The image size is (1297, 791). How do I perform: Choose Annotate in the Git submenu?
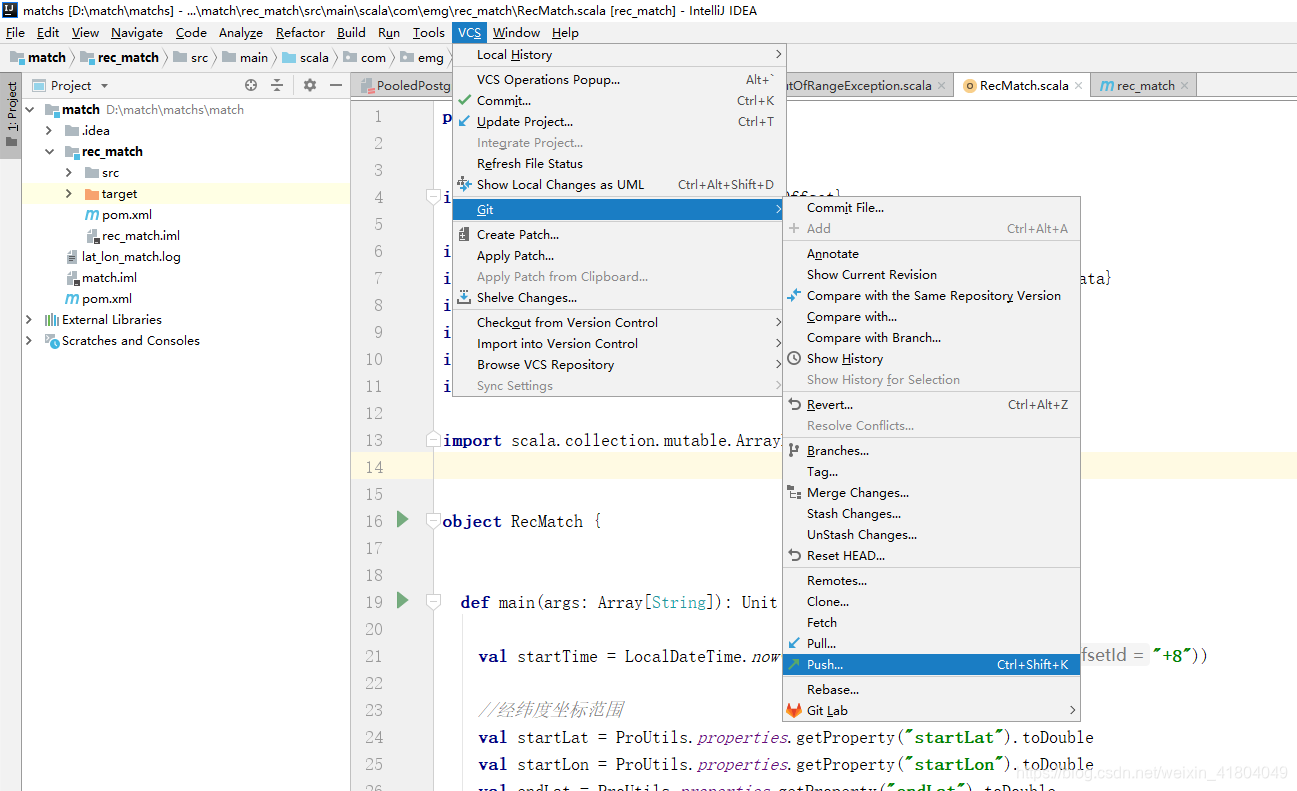(931, 253)
